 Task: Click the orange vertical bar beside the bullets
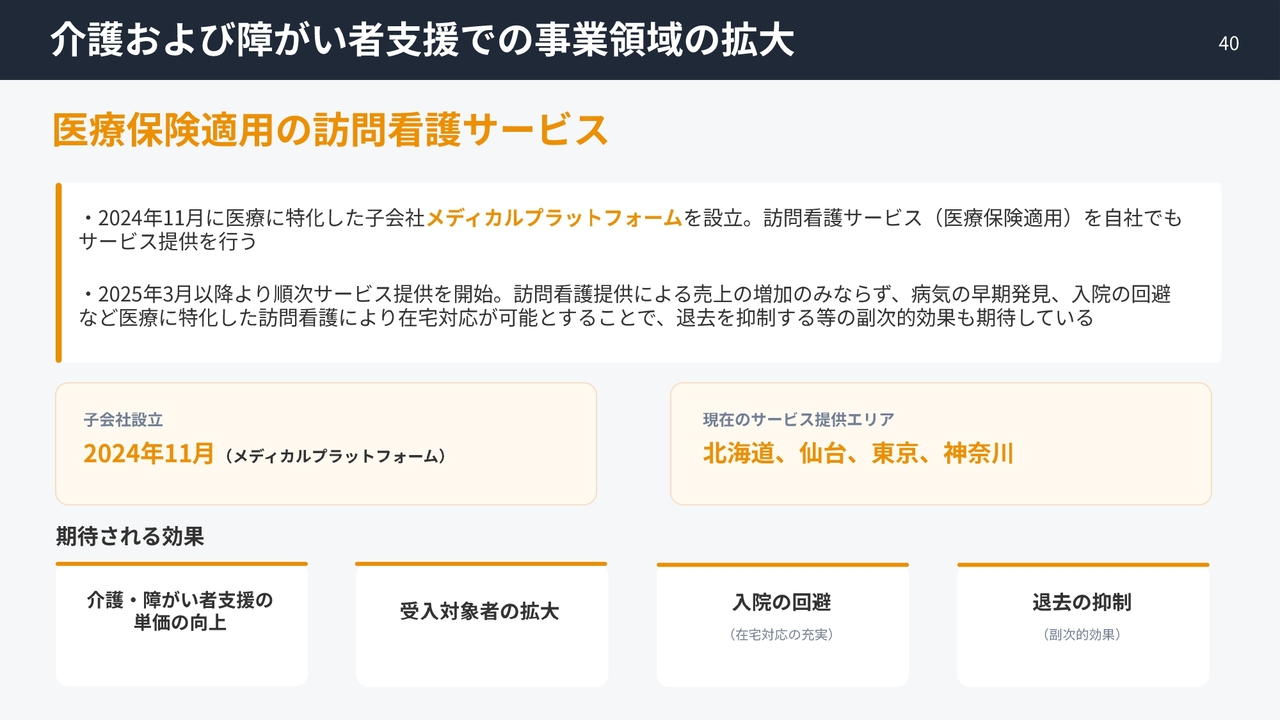click(x=59, y=273)
